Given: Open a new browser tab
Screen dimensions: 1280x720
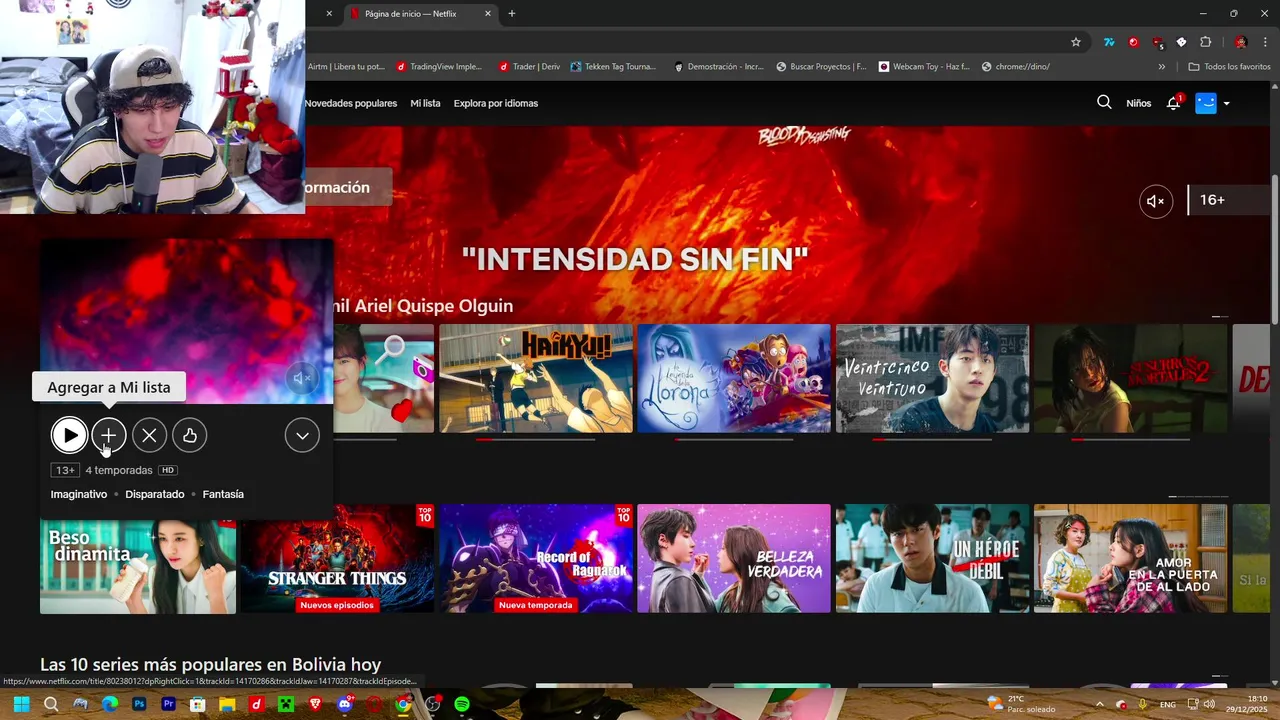Looking at the screenshot, I should point(512,14).
